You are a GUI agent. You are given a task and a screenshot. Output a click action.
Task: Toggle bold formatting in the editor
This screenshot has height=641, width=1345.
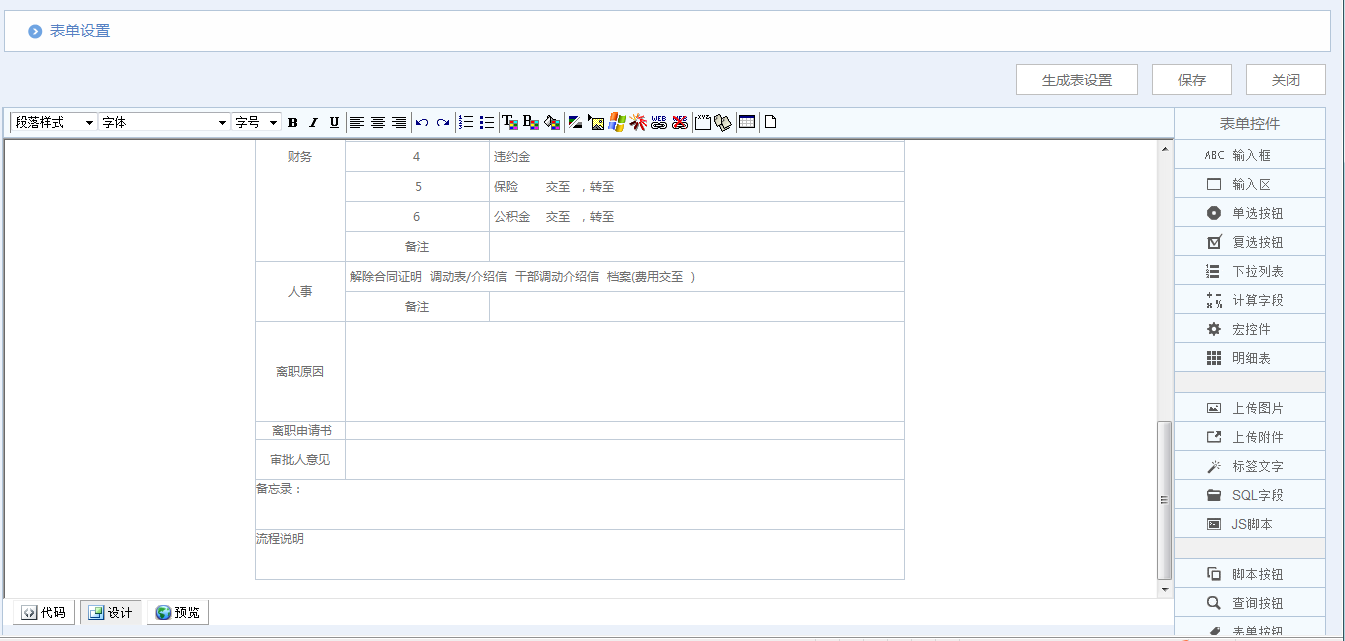(292, 121)
